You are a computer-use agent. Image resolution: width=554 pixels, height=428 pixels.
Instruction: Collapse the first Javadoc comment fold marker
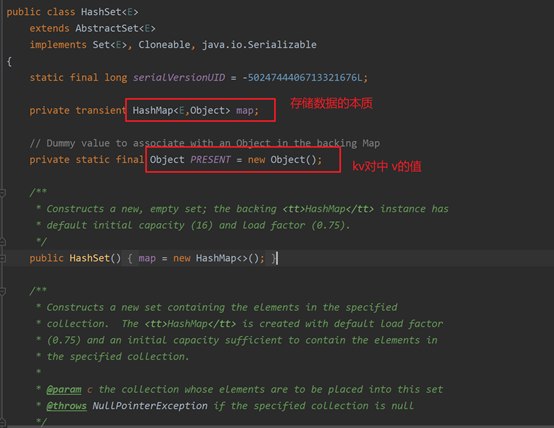(x=2, y=193)
